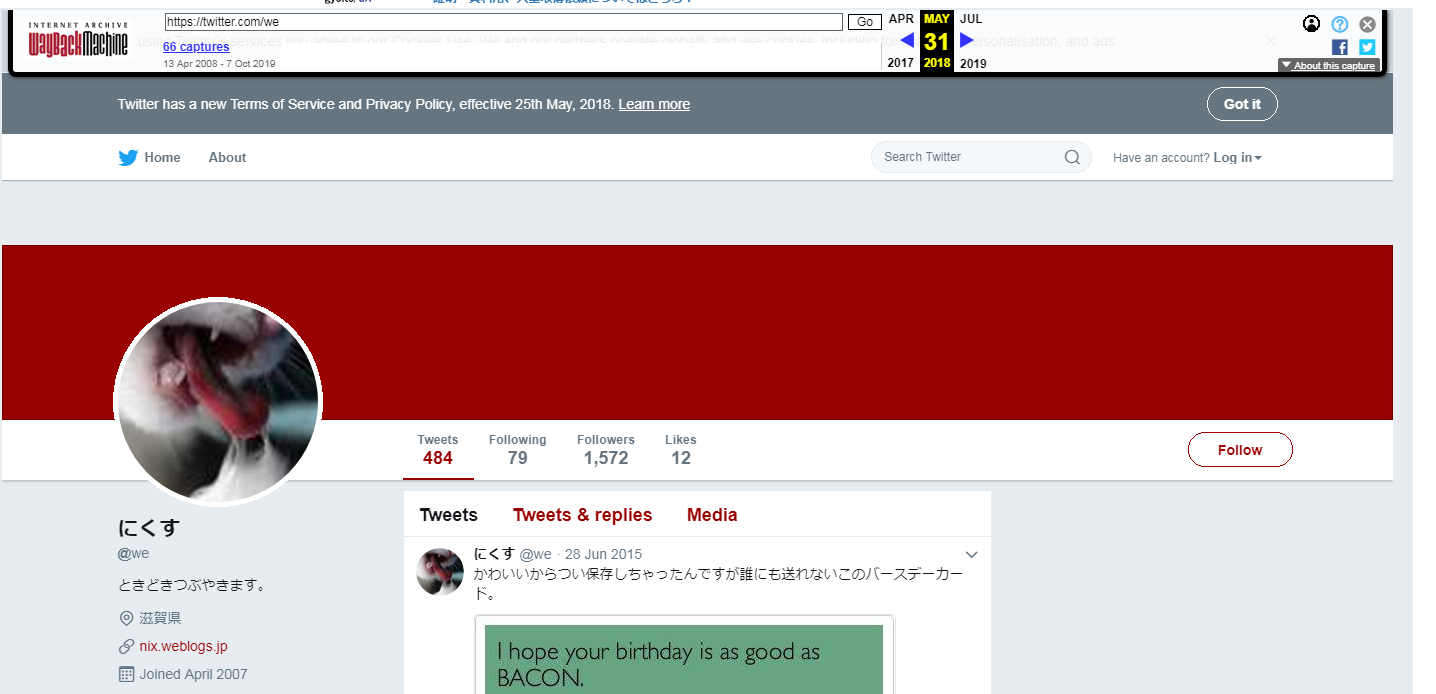1436x694 pixels.
Task: Expand the Log in dropdown
Action: (x=1237, y=158)
